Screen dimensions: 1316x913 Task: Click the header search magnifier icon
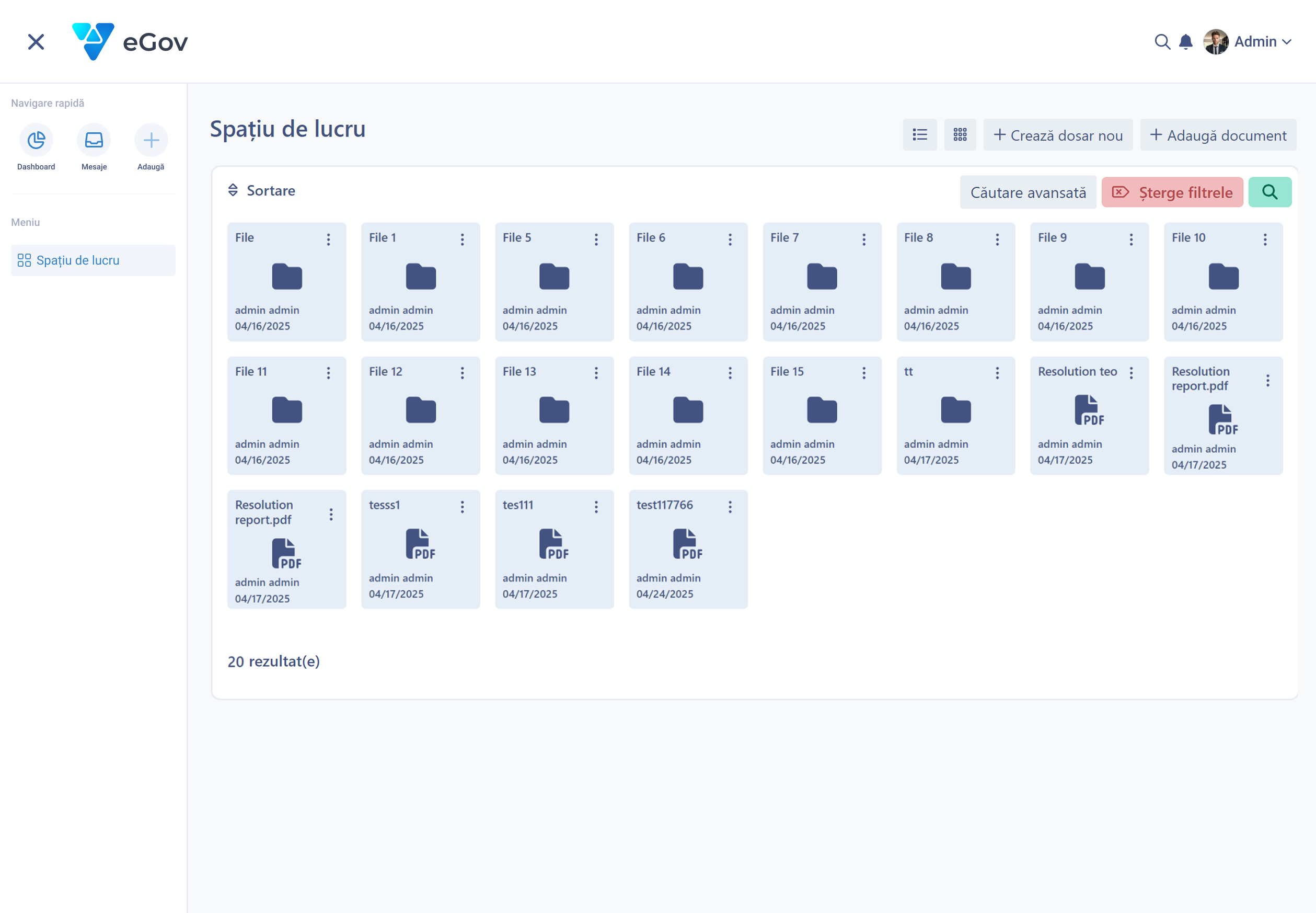[x=1162, y=42]
